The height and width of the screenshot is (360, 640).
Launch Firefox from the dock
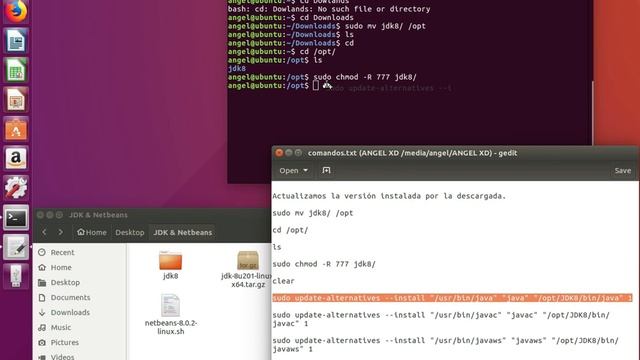pos(16,10)
